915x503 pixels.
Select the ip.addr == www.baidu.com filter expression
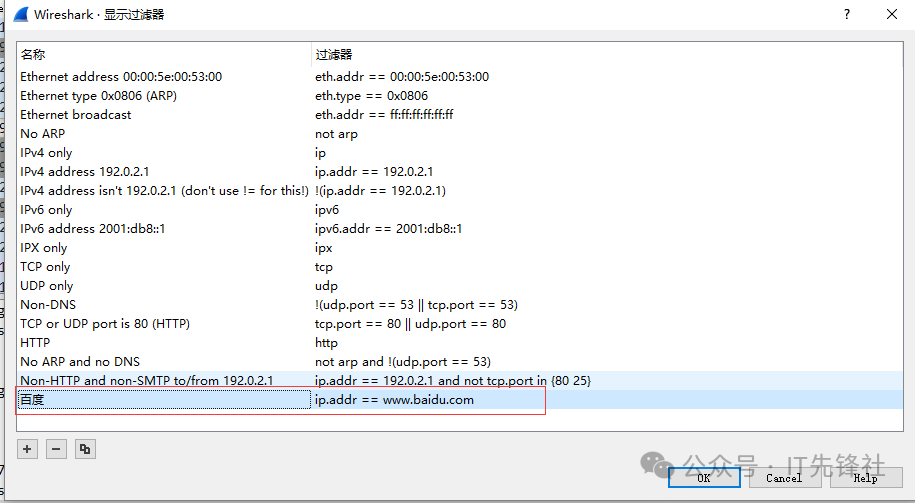coord(394,400)
